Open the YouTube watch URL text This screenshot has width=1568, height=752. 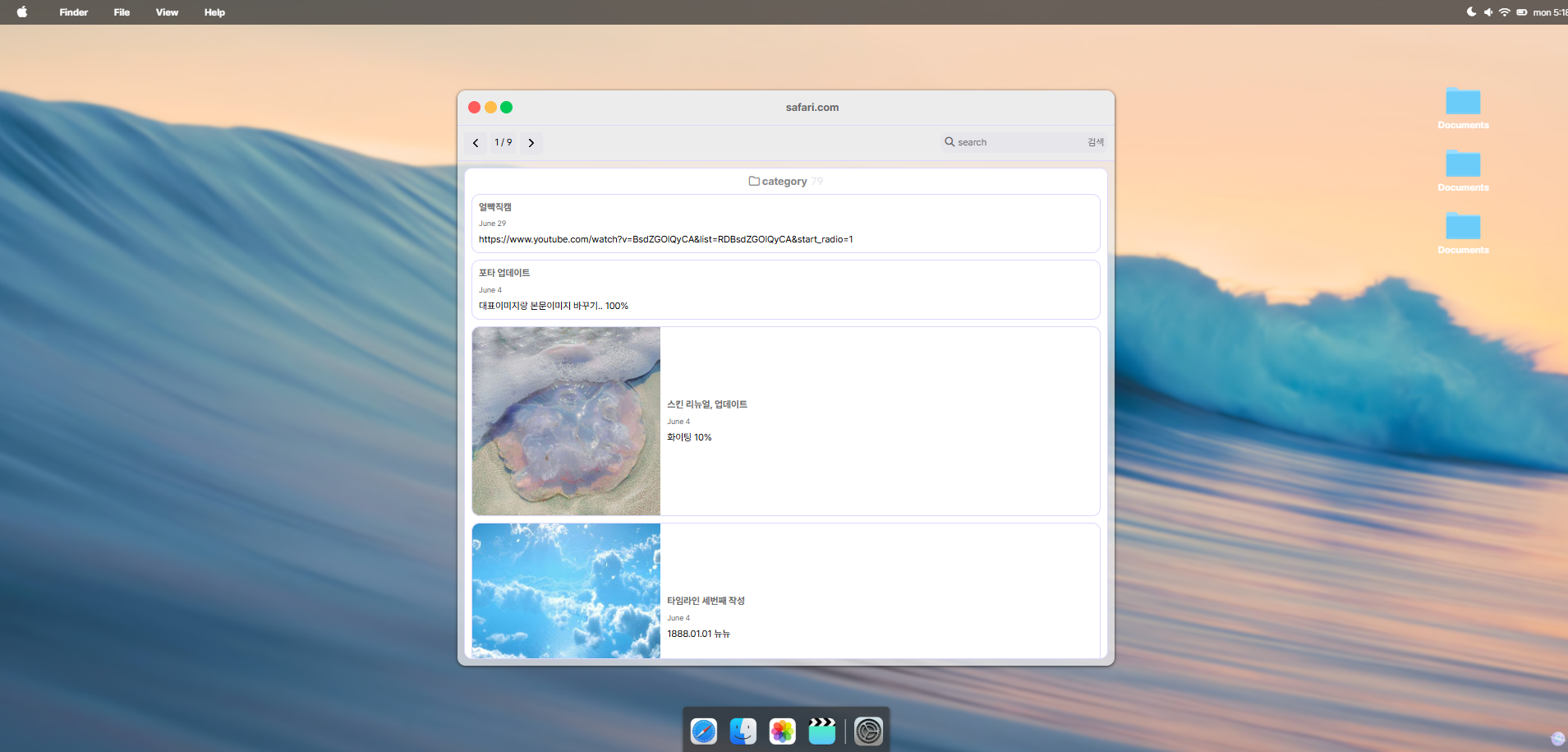pyautogui.click(x=666, y=240)
